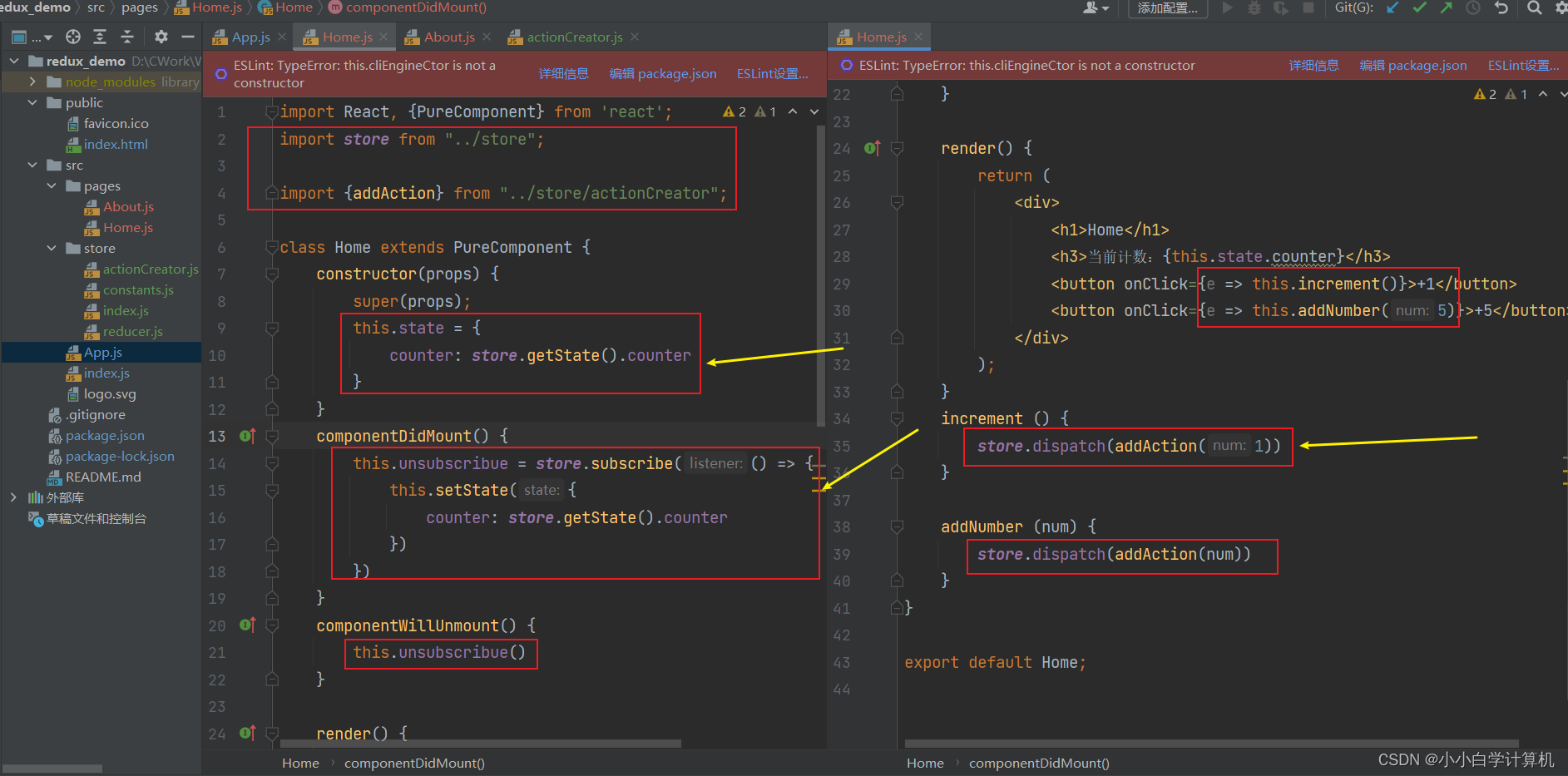Click override gutter icon at right pane render
This screenshot has width=1568, height=776.
[872, 148]
